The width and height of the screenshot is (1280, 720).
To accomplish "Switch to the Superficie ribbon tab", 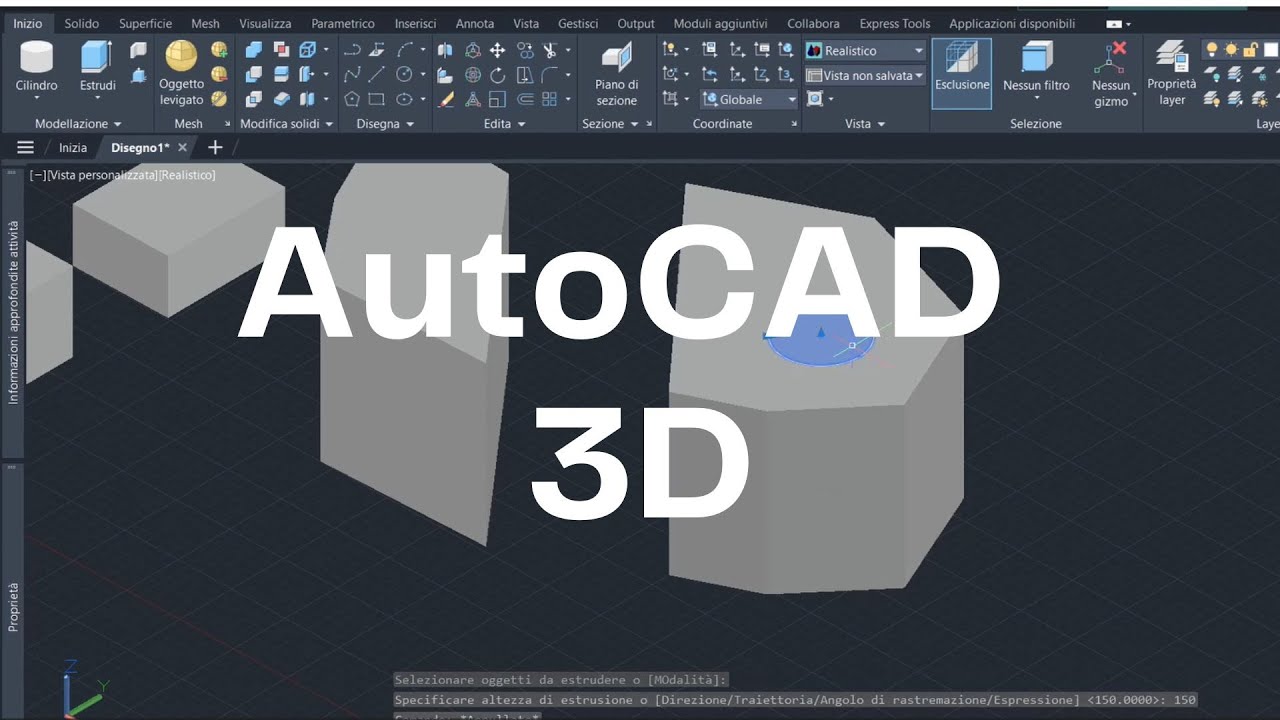I will pyautogui.click(x=145, y=23).
